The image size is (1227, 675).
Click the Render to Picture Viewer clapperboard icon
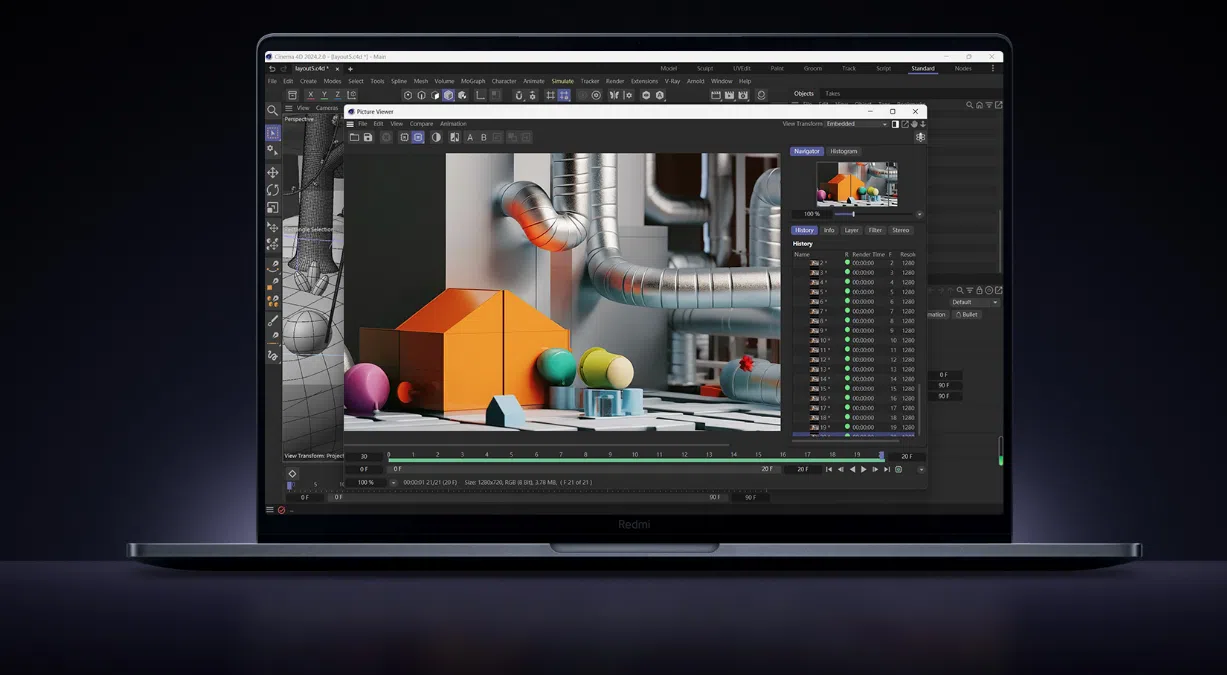coord(730,95)
